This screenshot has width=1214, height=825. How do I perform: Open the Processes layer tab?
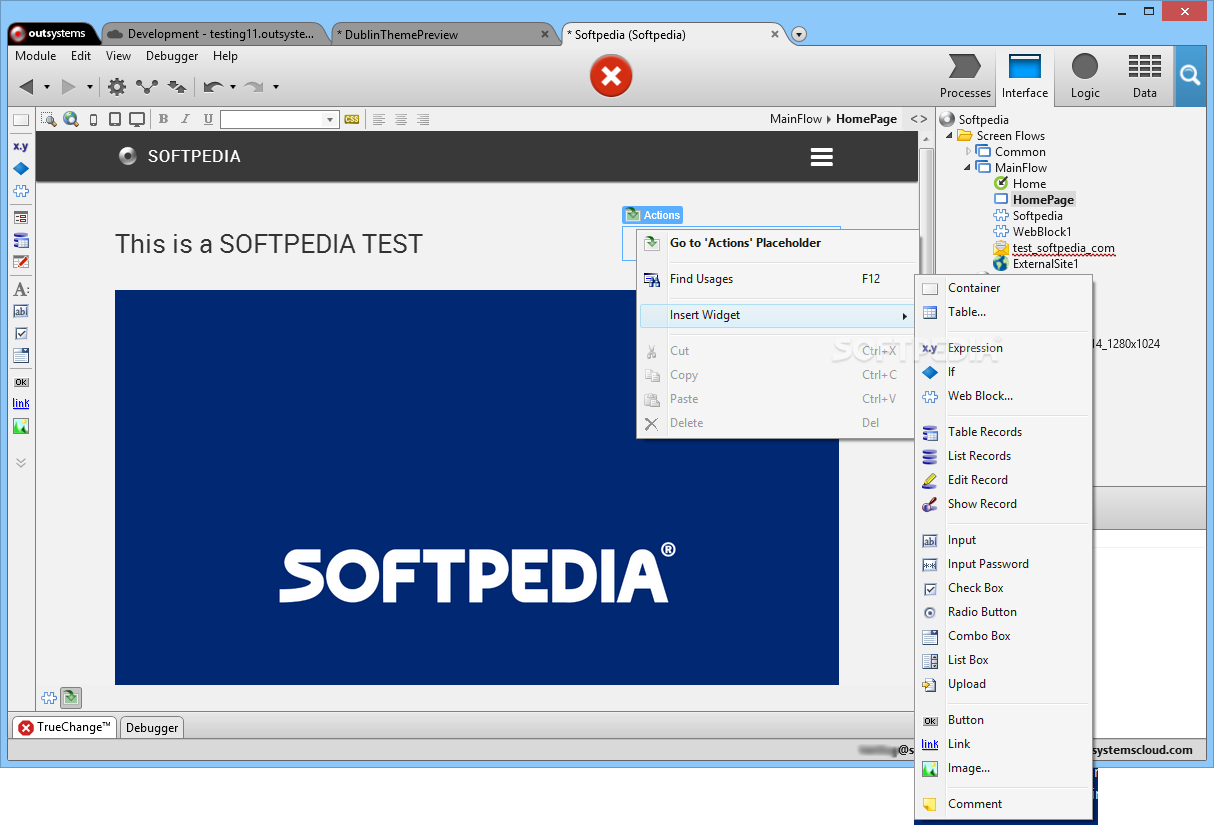click(965, 77)
